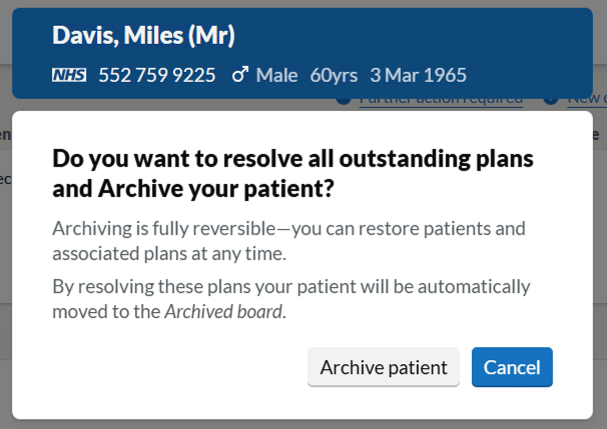Click the NHS logo badge
Screen dimensions: 607x429
tap(69, 75)
